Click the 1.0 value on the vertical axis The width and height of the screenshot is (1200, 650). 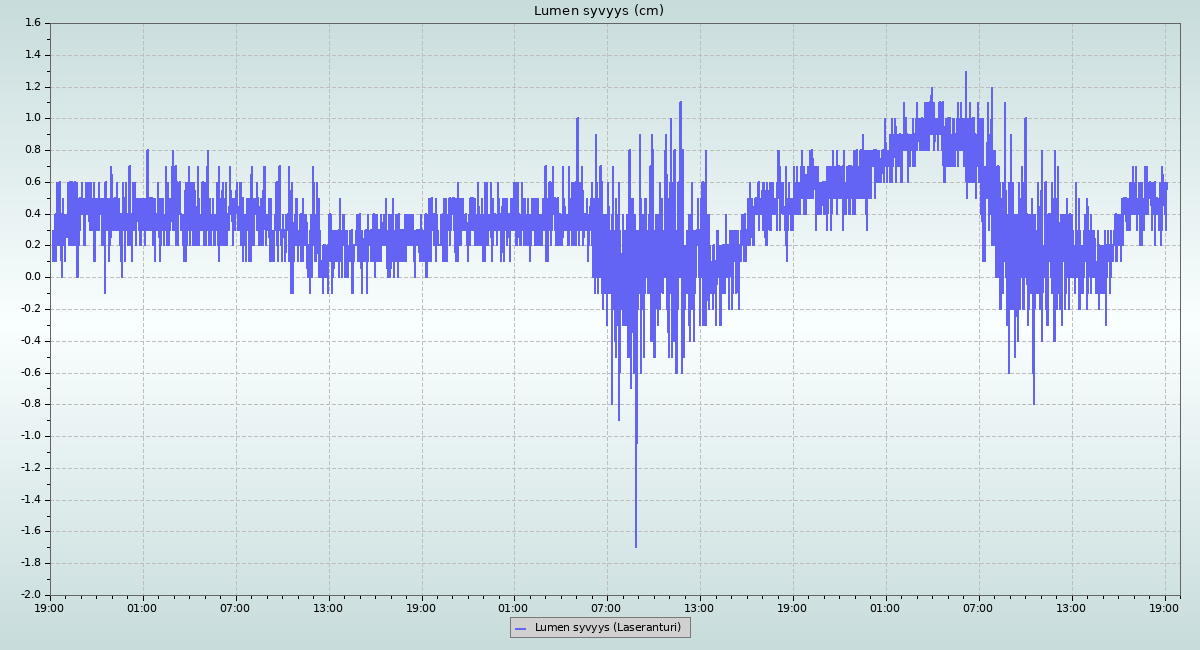pyautogui.click(x=31, y=118)
